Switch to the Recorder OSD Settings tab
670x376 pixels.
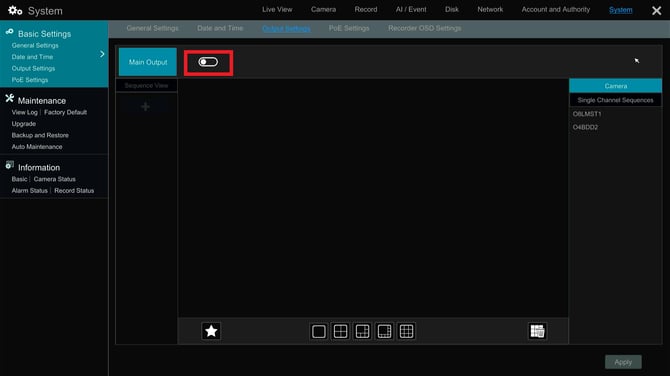pos(425,28)
